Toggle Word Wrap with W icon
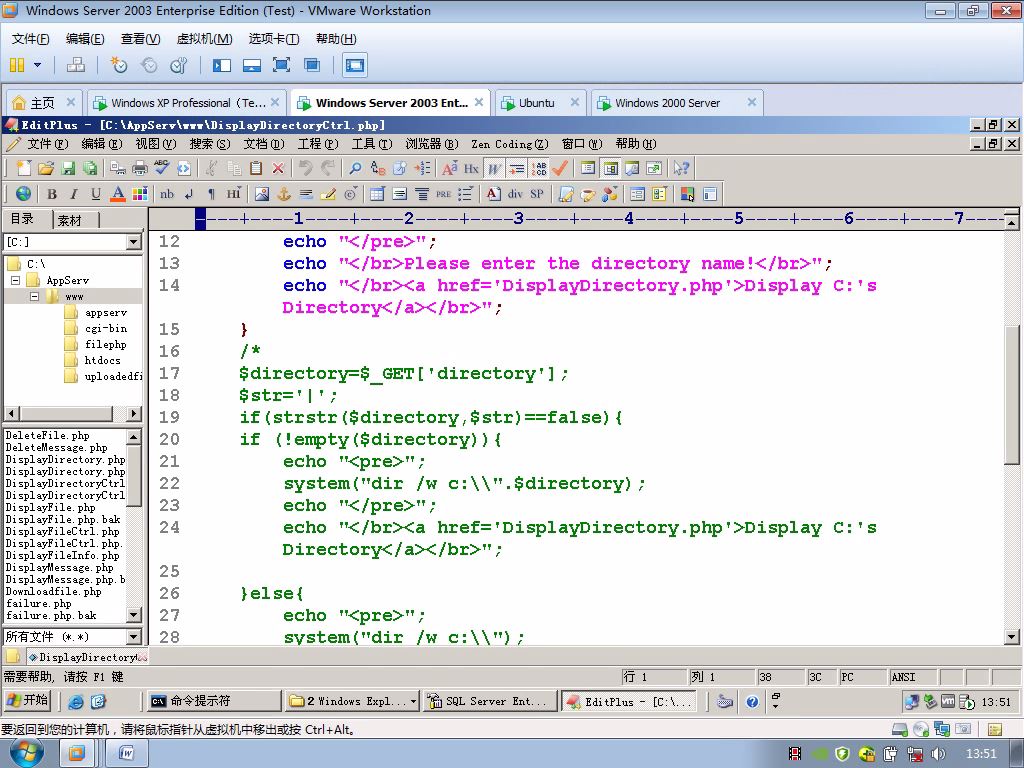The width and height of the screenshot is (1024, 768). (494, 168)
